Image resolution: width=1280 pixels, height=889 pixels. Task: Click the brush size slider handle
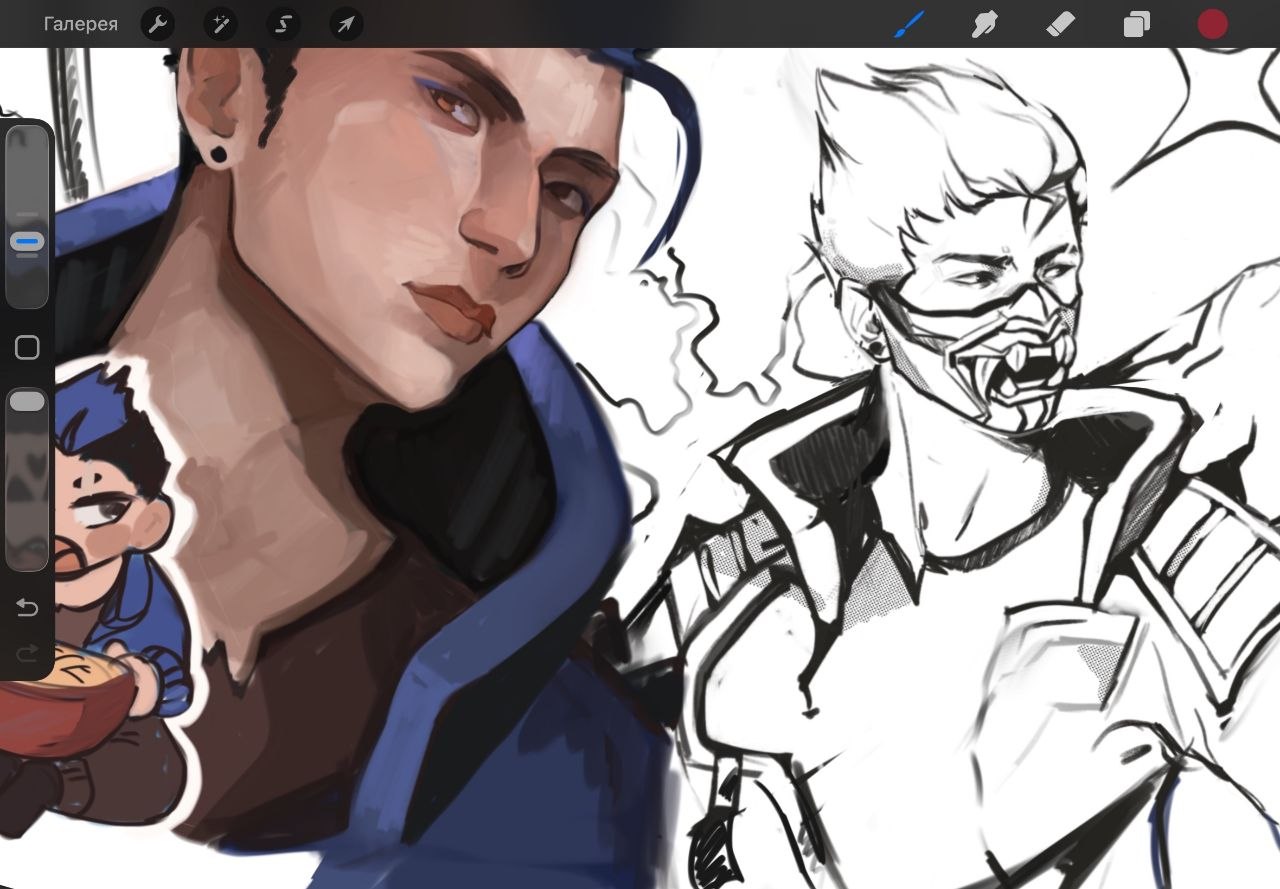(27, 242)
